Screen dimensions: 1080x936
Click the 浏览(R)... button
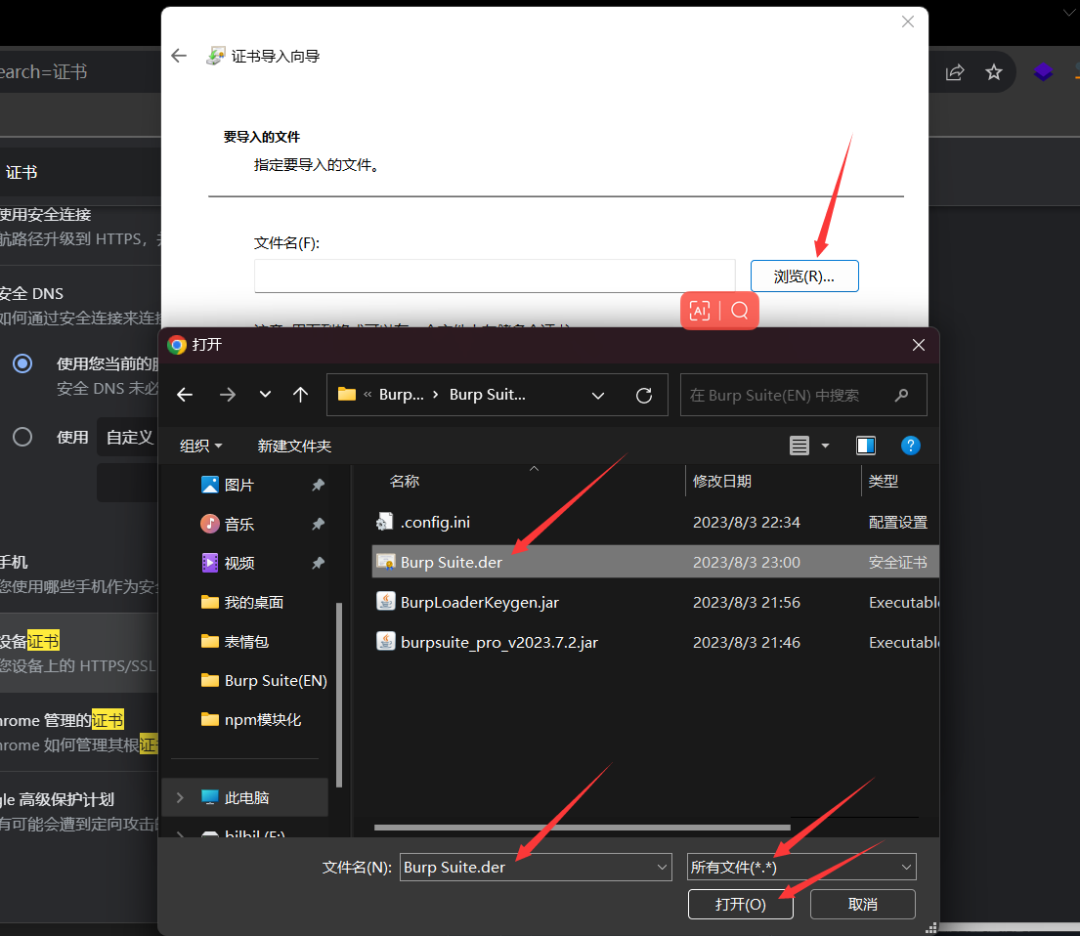click(804, 276)
